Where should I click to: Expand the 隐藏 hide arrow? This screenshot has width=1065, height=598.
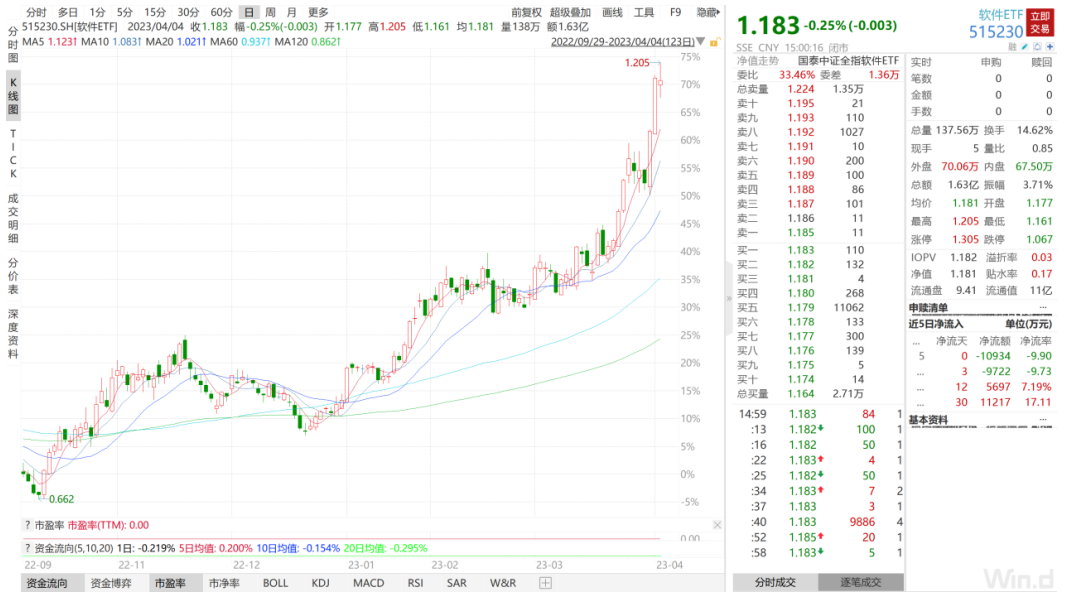pyautogui.click(x=708, y=12)
